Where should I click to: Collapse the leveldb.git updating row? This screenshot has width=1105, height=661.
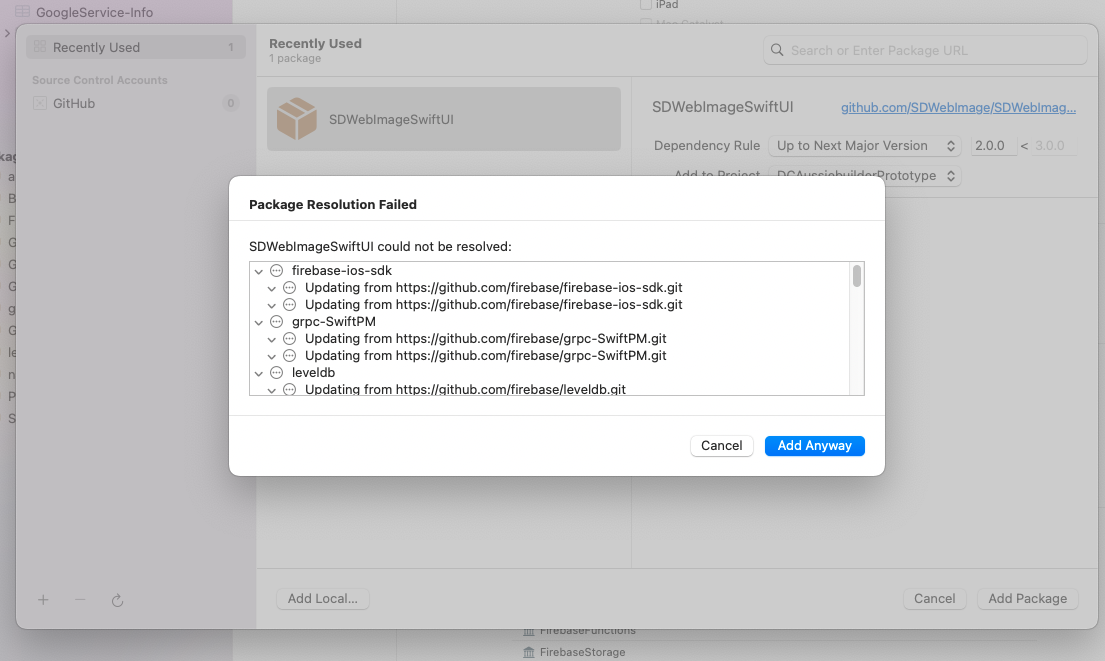(x=271, y=390)
